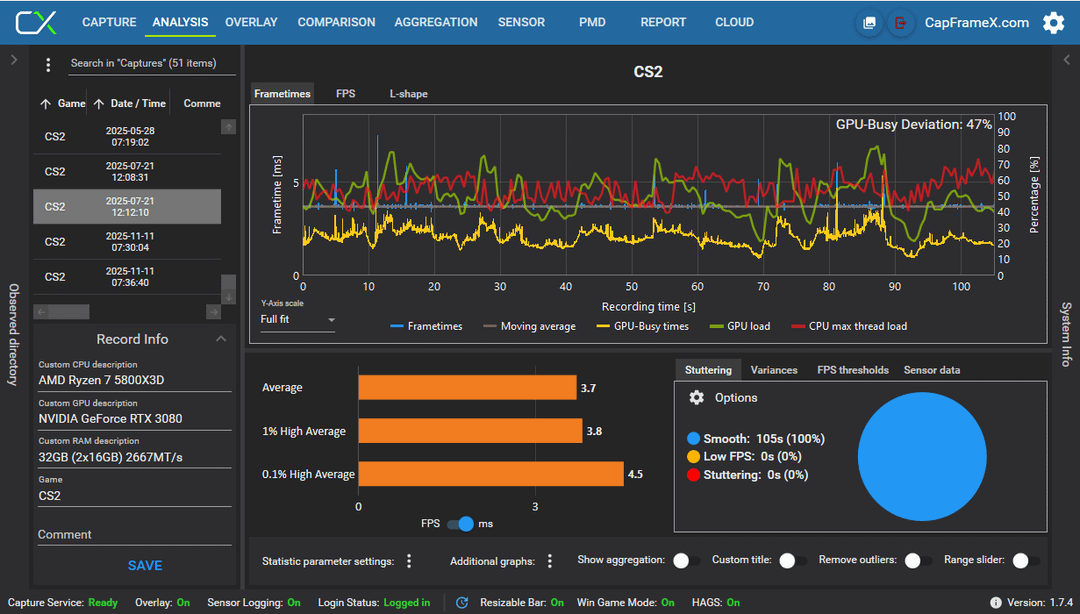1080x614 pixels.
Task: Collapse the Record Info panel
Action: coord(220,339)
